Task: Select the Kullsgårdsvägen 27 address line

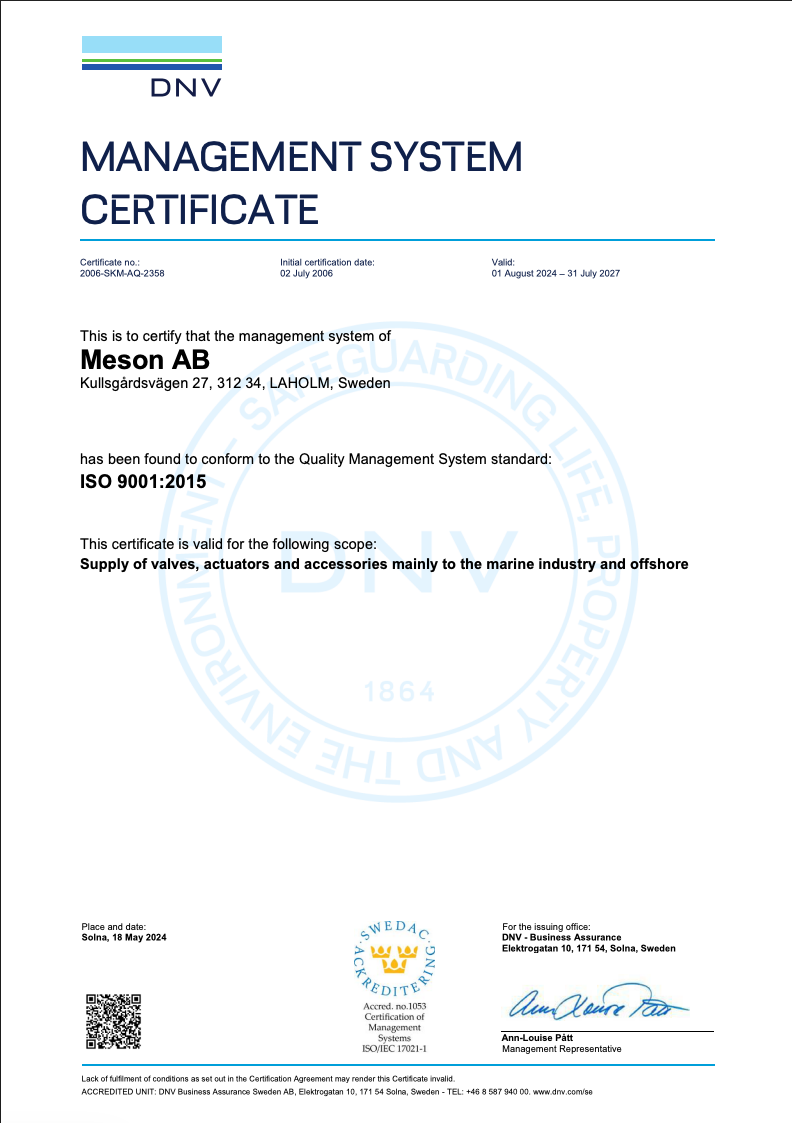Action: pyautogui.click(x=236, y=383)
